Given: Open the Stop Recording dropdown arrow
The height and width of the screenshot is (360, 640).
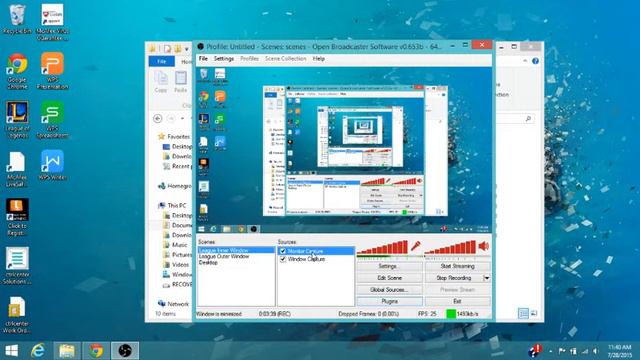Looking at the screenshot, I should point(487,278).
